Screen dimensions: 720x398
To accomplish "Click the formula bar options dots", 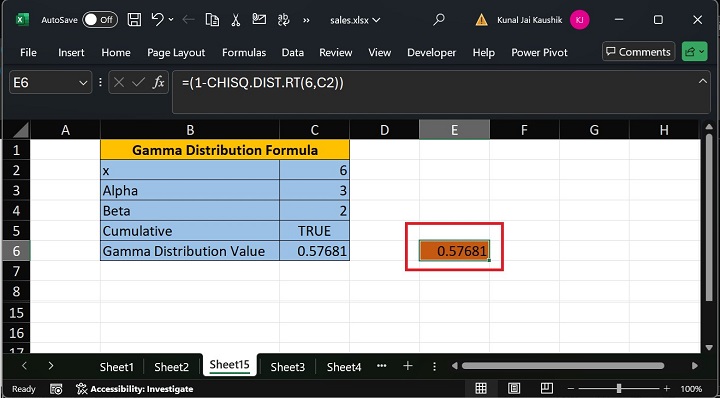I will click(100, 83).
